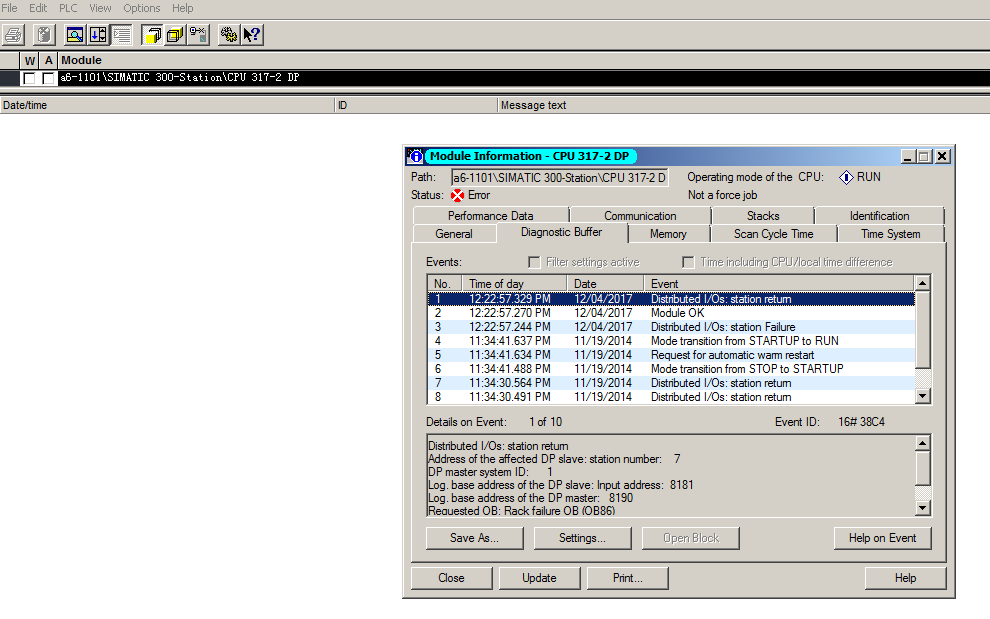Click the key-symbol toolbar icon
Screen dimensions: 990x619
tap(198, 35)
